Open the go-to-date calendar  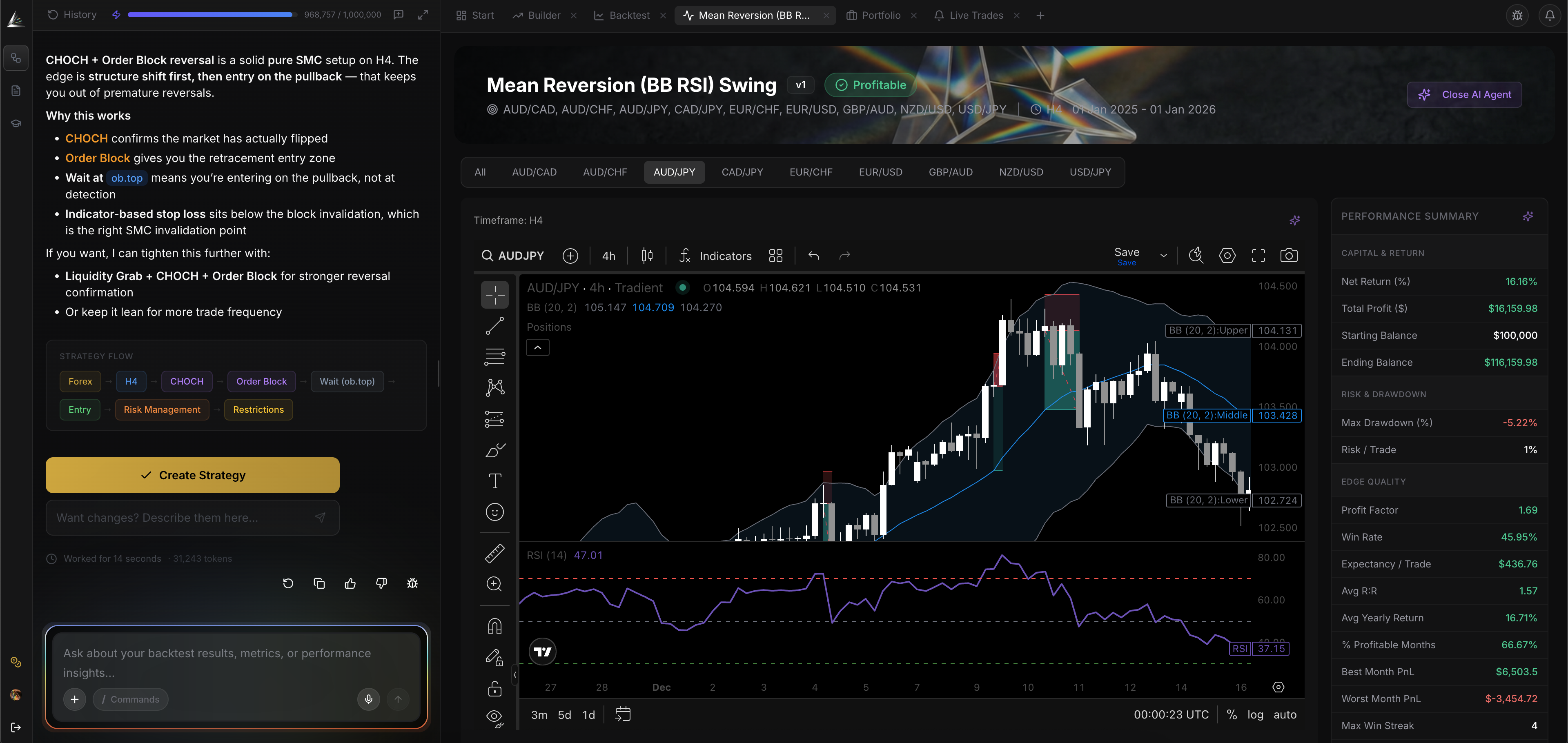click(623, 714)
